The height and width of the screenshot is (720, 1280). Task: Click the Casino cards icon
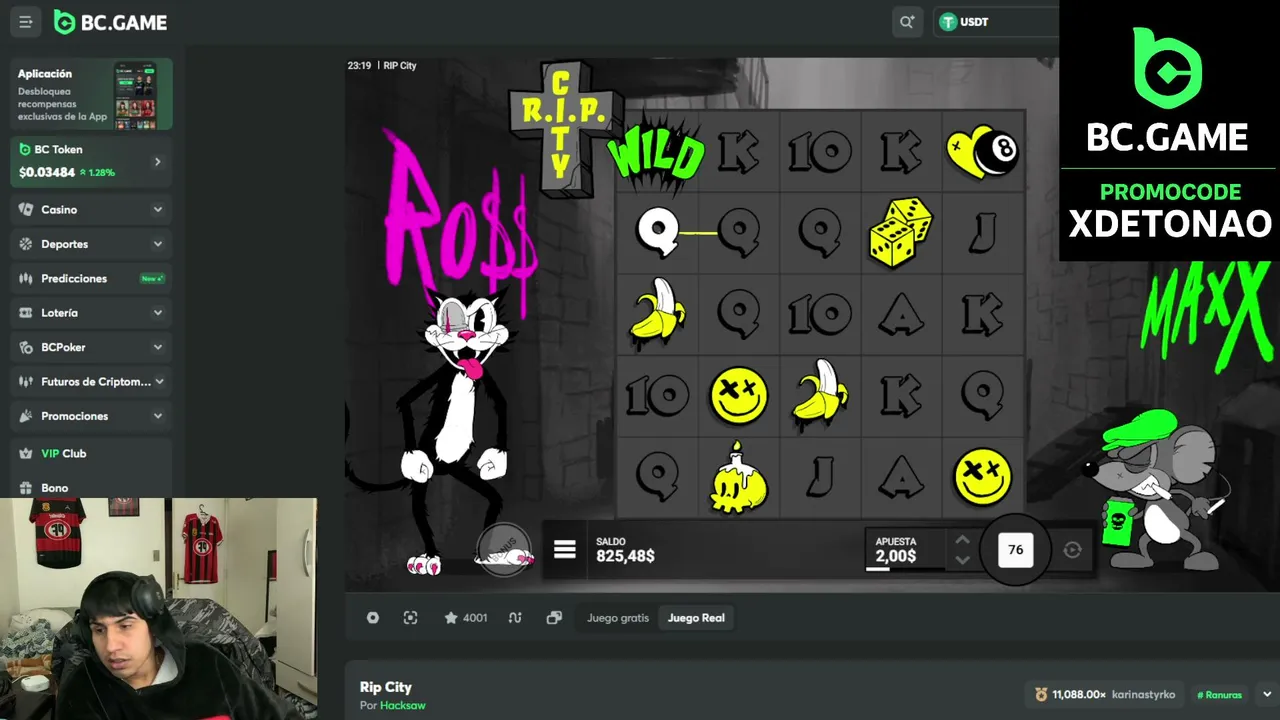[x=25, y=210]
